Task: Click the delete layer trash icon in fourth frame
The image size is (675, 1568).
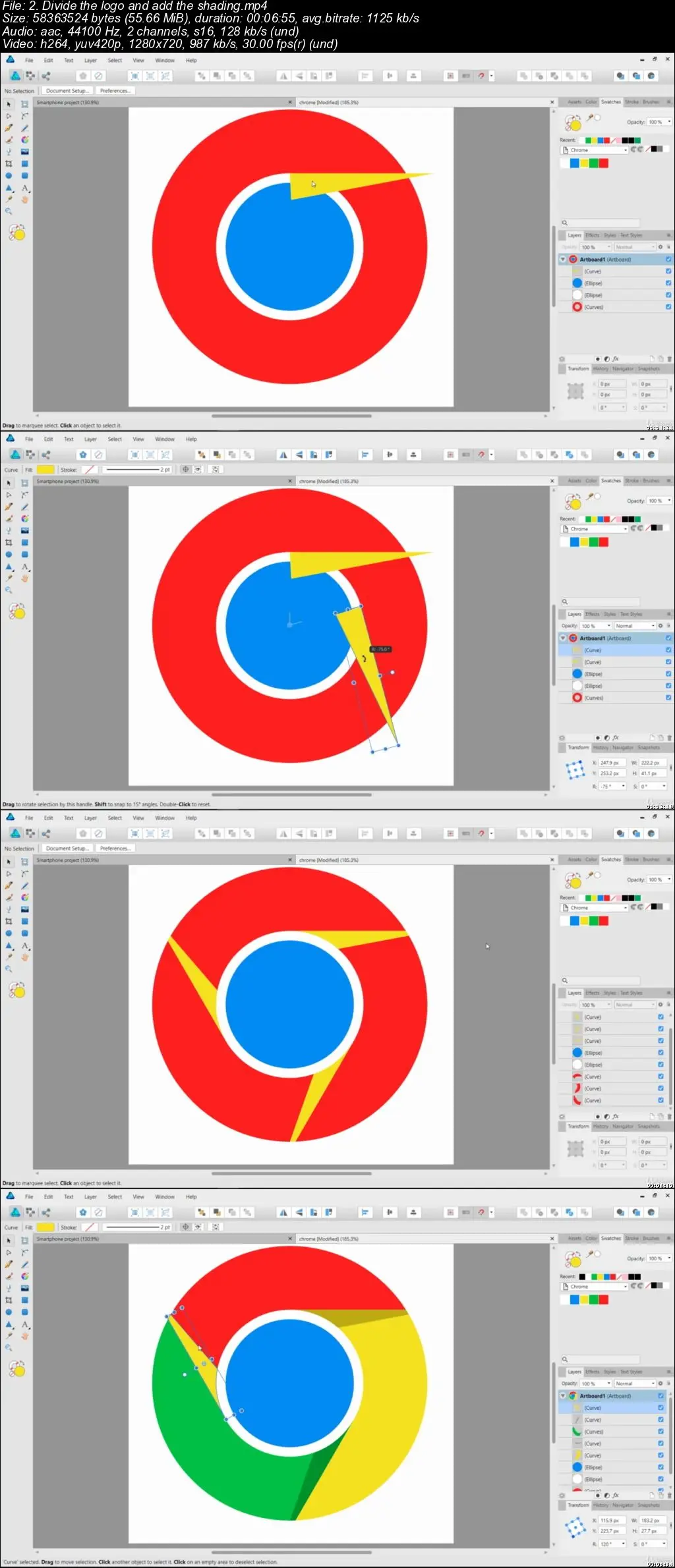Action: [x=669, y=1496]
